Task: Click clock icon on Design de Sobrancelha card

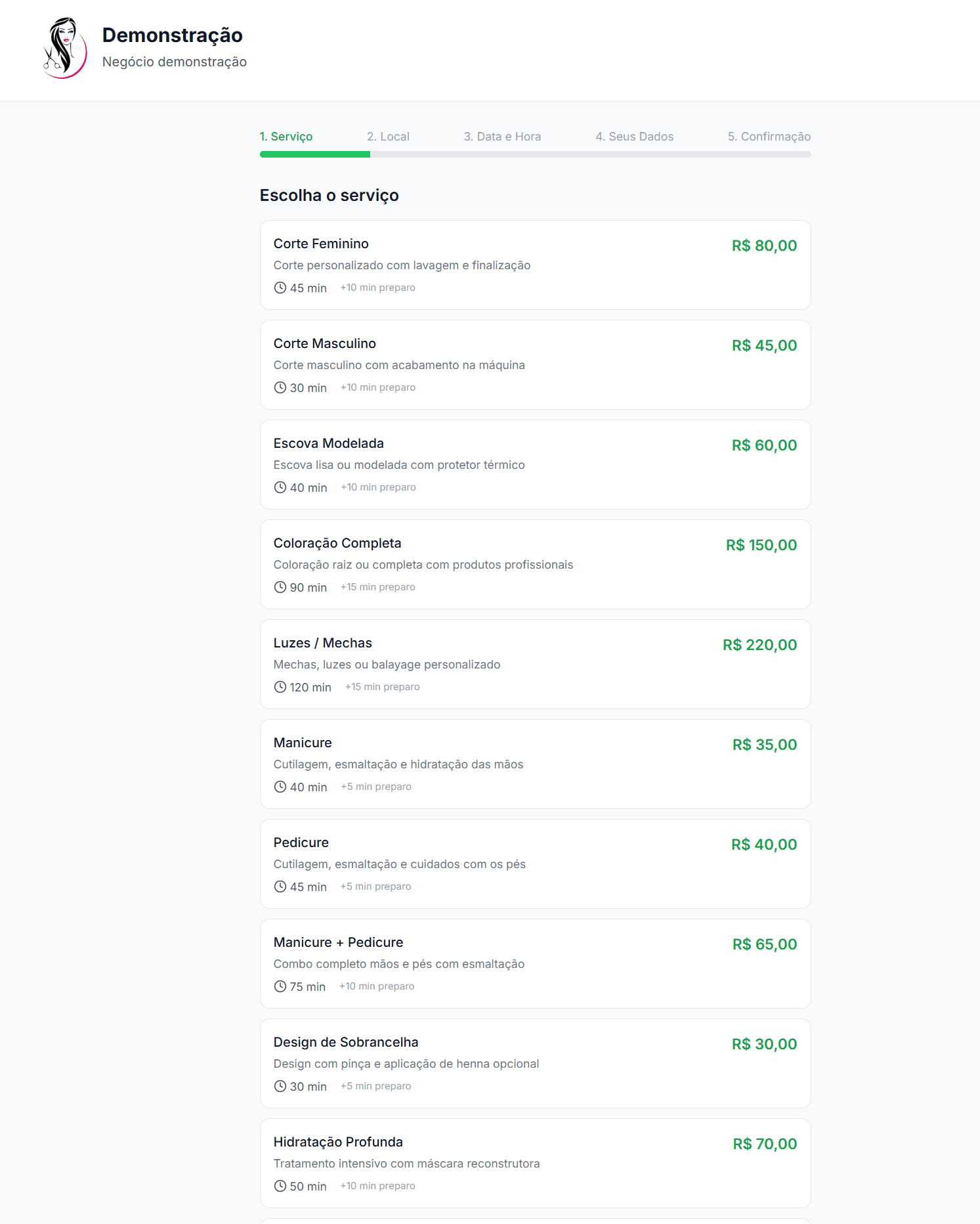Action: point(280,1086)
